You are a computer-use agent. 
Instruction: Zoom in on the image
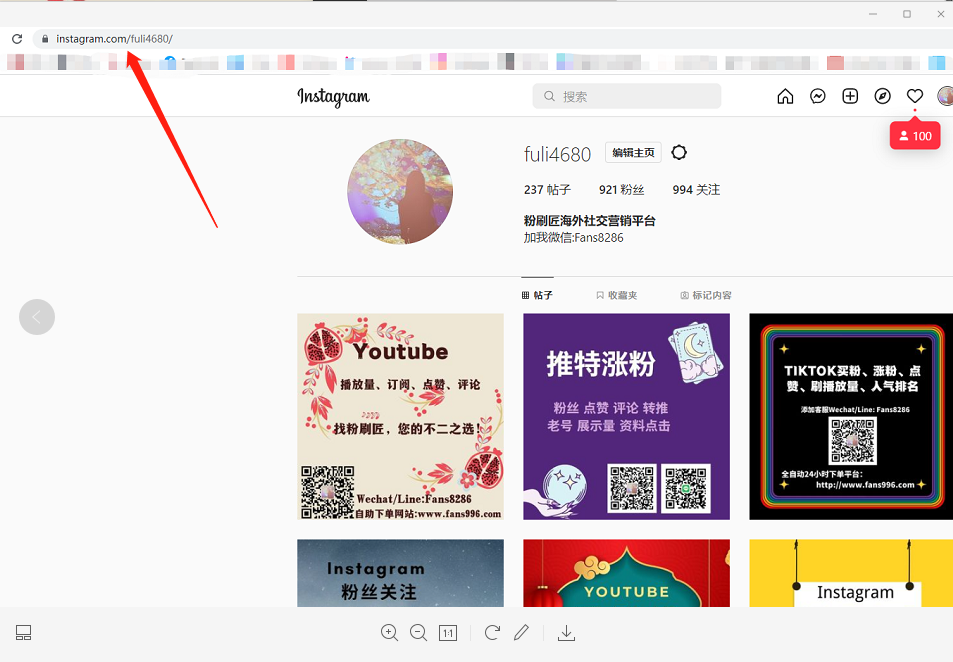(x=390, y=633)
